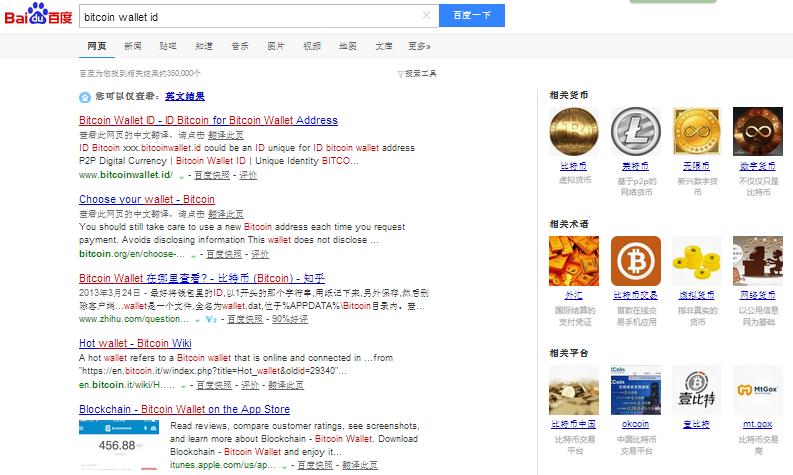Viewport: 793px width, 475px height.
Task: Expand arrow beside www.zhihu.com URL
Action: (197, 321)
